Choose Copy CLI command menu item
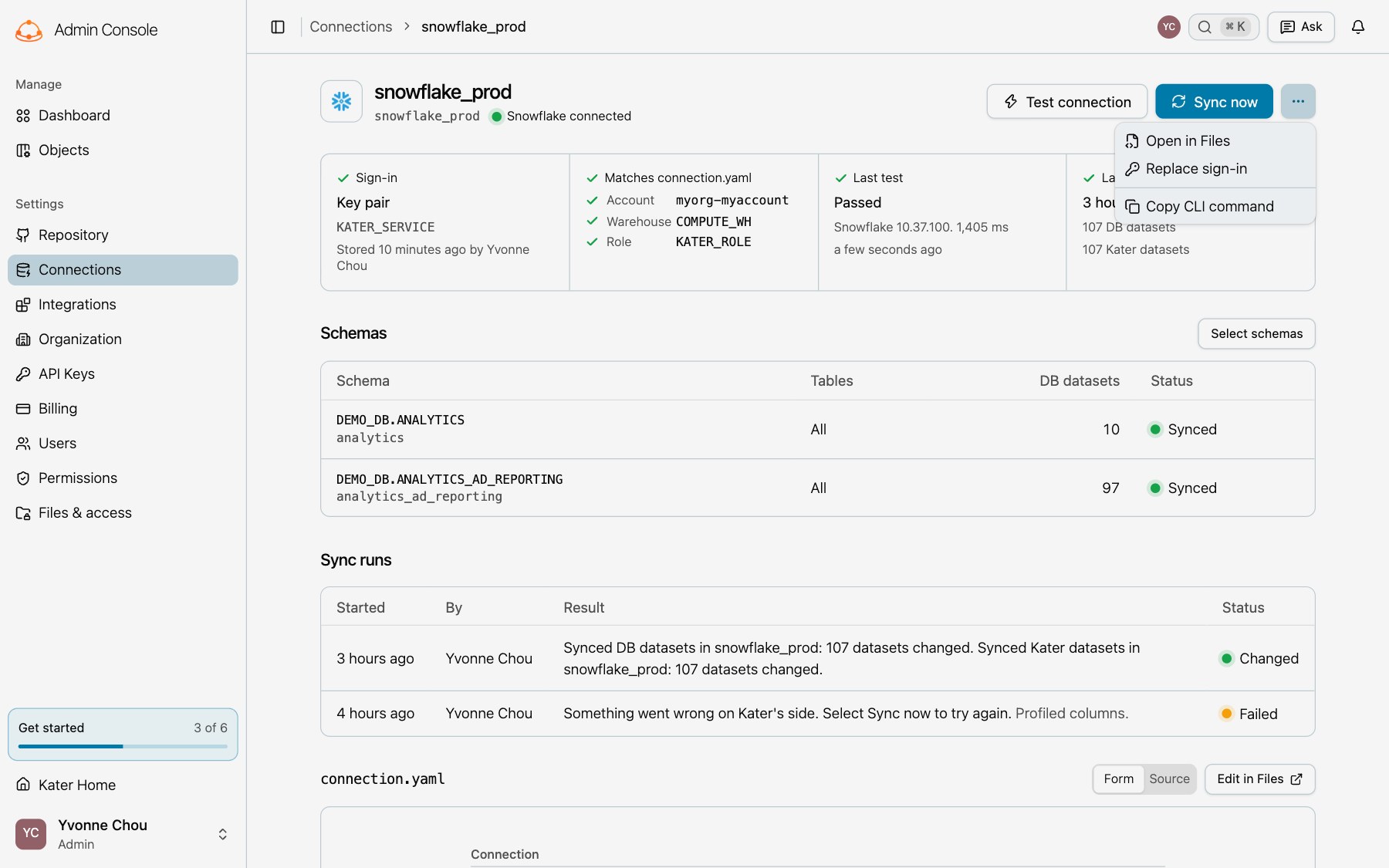 [1215, 207]
